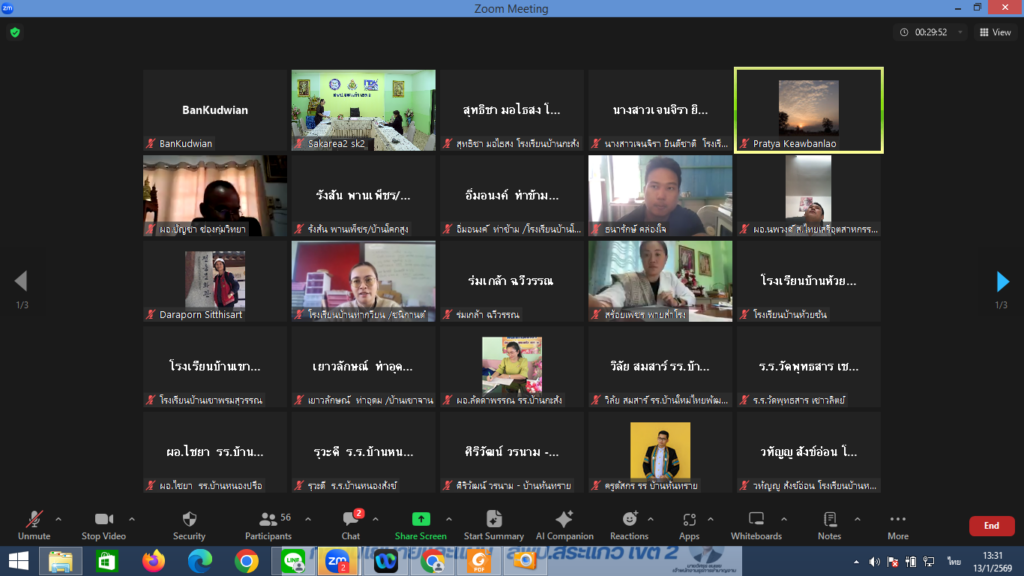Toggle Stop Video camera
This screenshot has width=1024, height=576.
[x=104, y=525]
